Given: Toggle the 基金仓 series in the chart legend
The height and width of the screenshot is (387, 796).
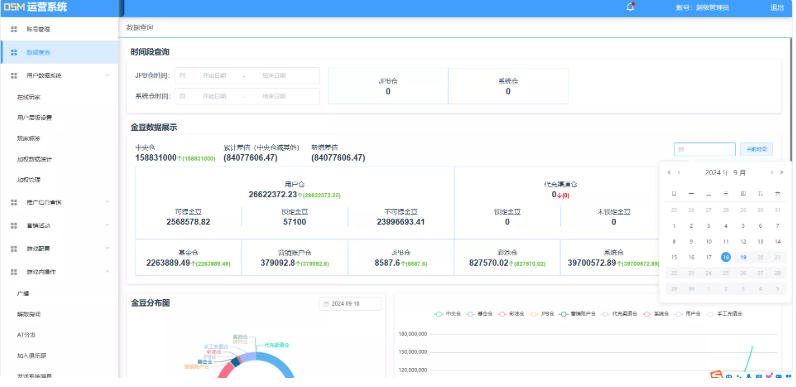Looking at the screenshot, I should [x=479, y=314].
